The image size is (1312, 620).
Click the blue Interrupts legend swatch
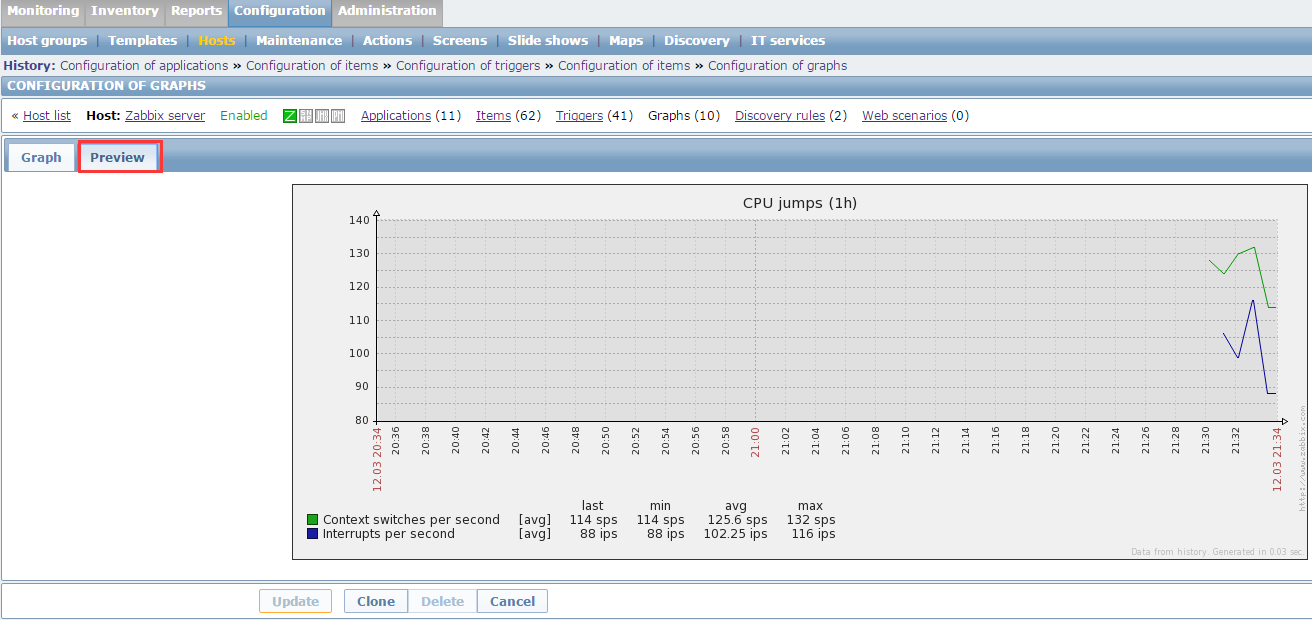(x=313, y=534)
